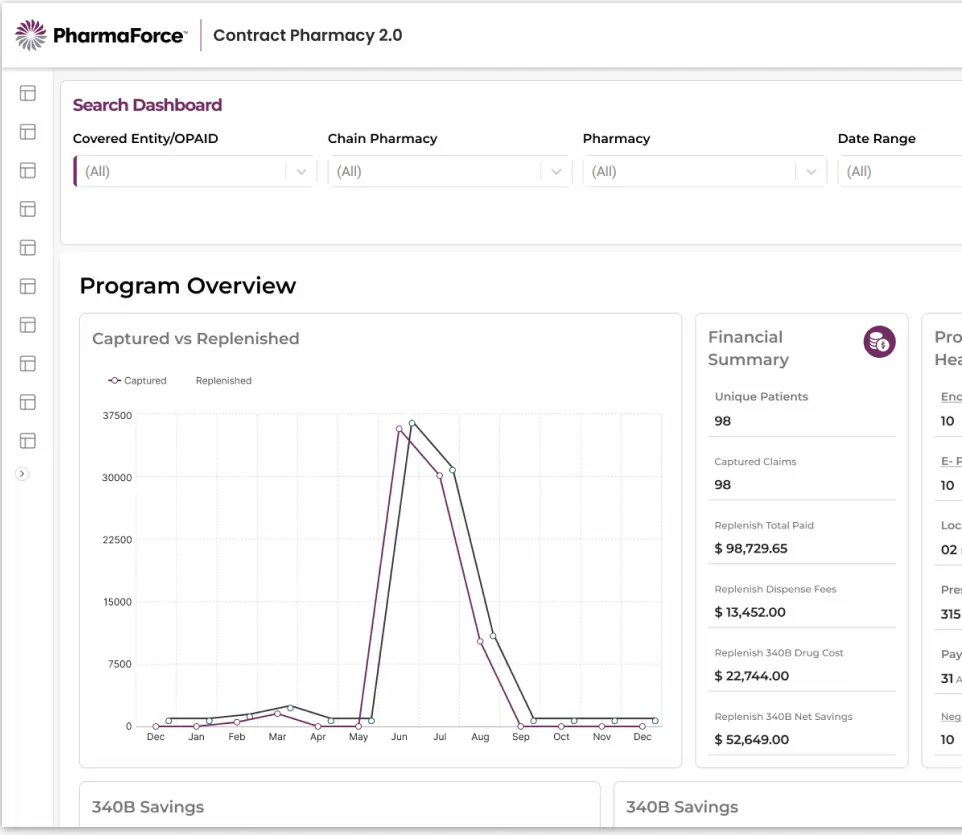Click the right 340B Savings panel title

pos(682,807)
